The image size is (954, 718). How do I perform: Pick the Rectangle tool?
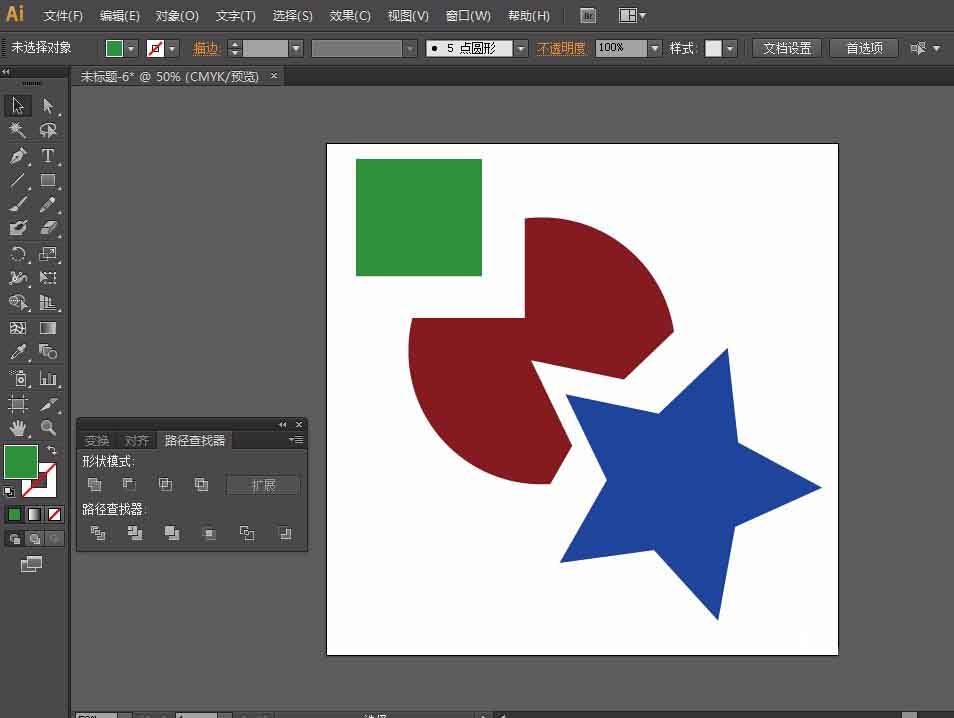pos(48,180)
